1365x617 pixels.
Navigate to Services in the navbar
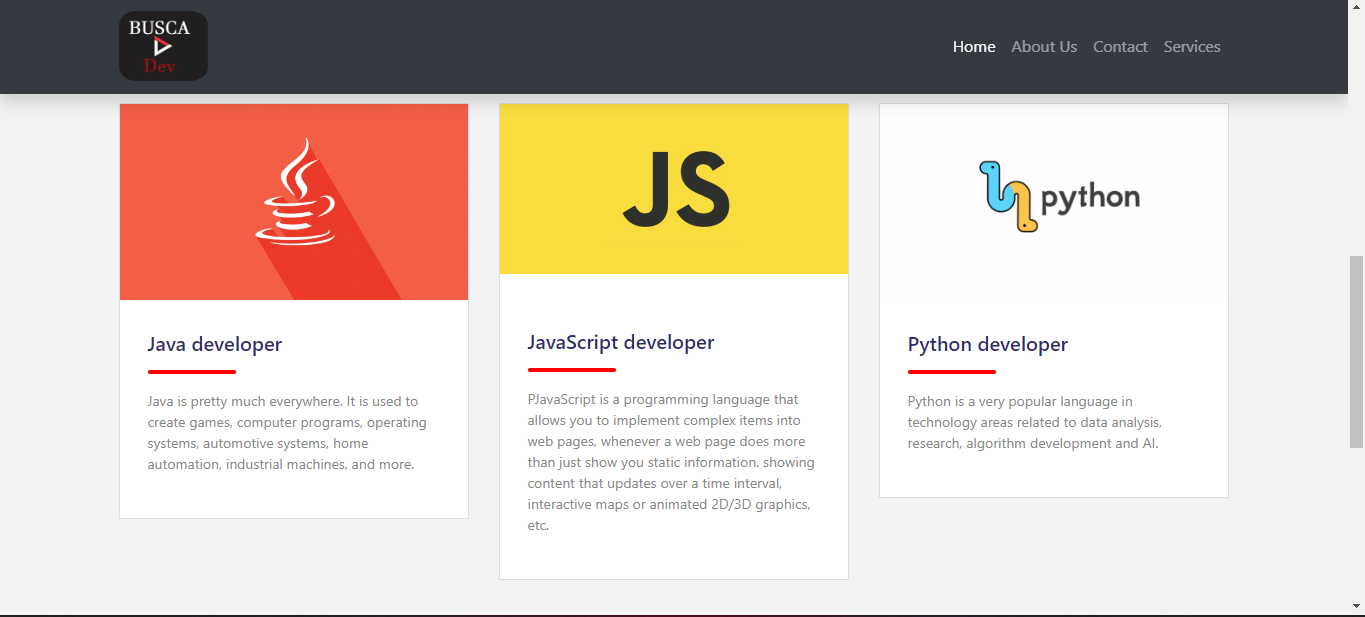1192,47
